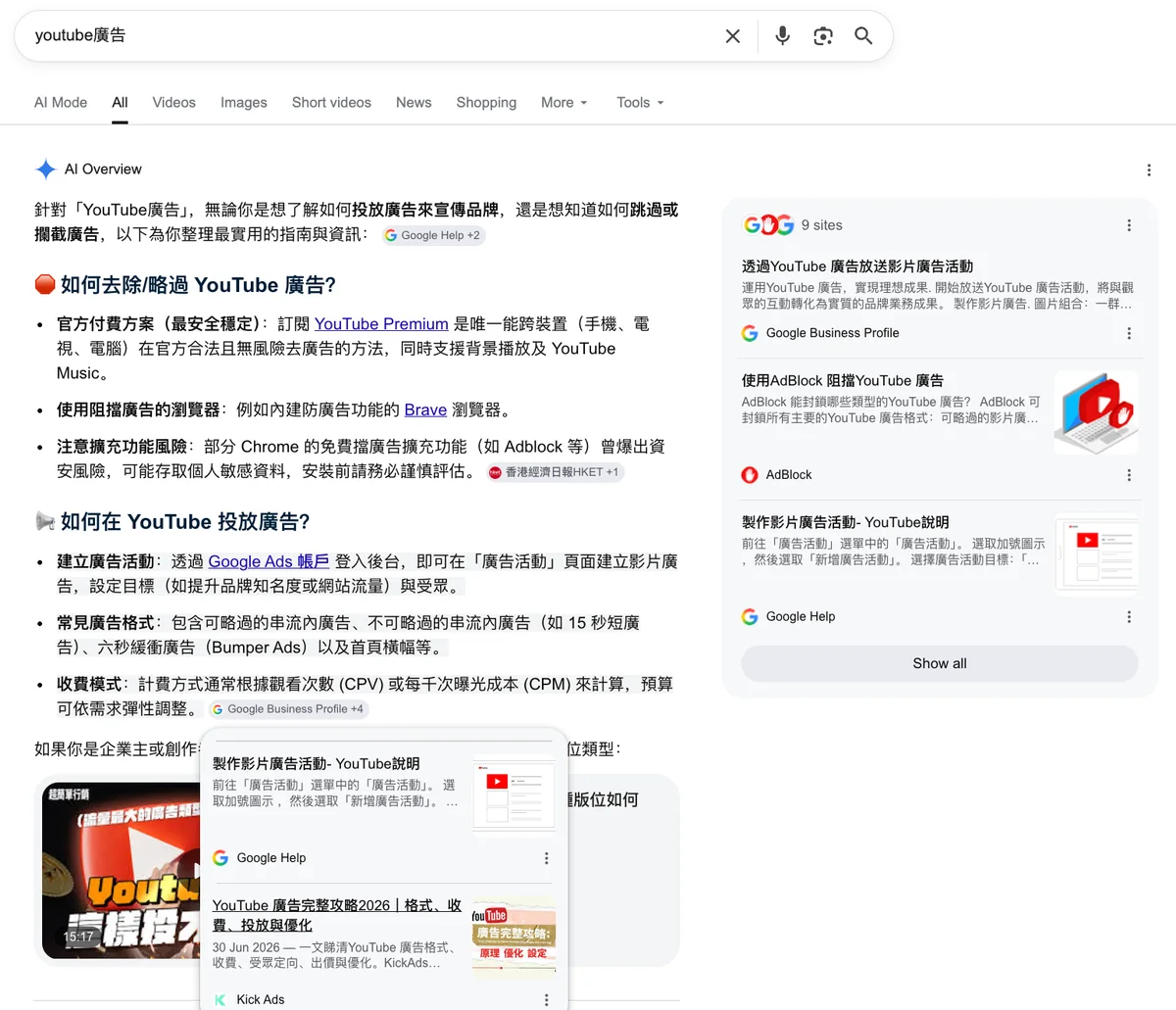This screenshot has height=1010, width=1176.
Task: Open three-dot menu for Google Help in popup
Action: coord(546,858)
